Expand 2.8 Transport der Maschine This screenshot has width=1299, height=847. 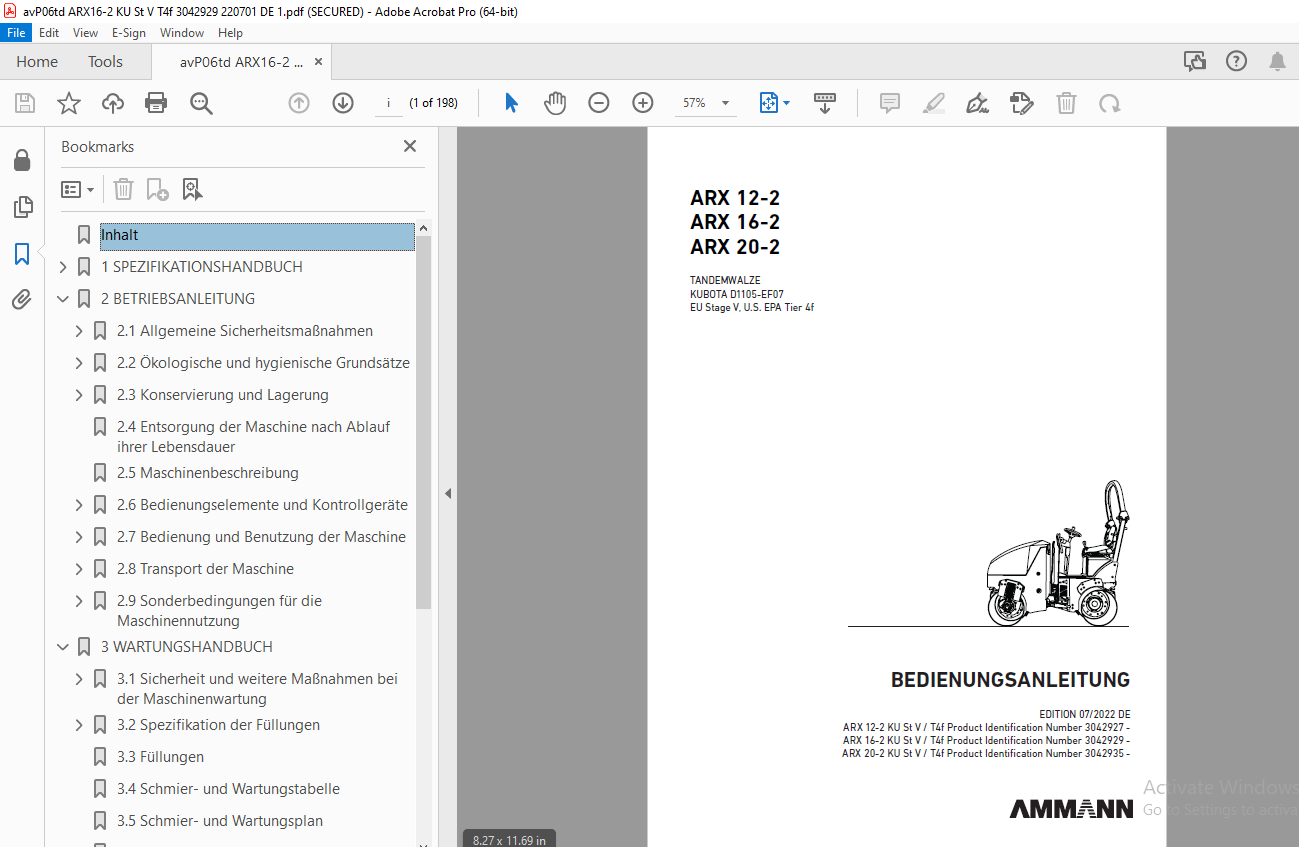[x=79, y=569]
